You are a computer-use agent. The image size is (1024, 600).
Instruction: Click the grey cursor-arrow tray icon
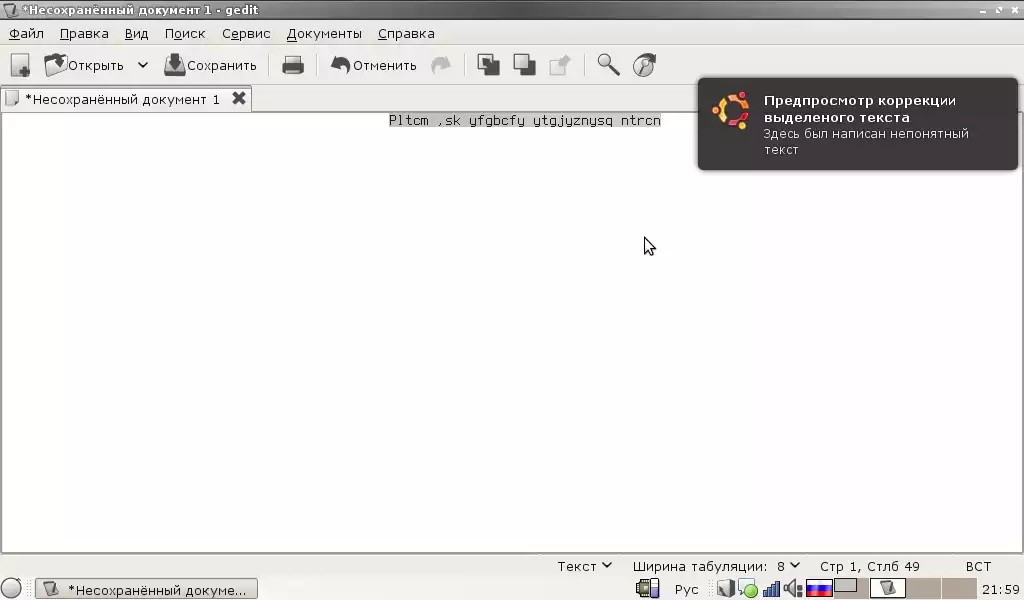[726, 589]
